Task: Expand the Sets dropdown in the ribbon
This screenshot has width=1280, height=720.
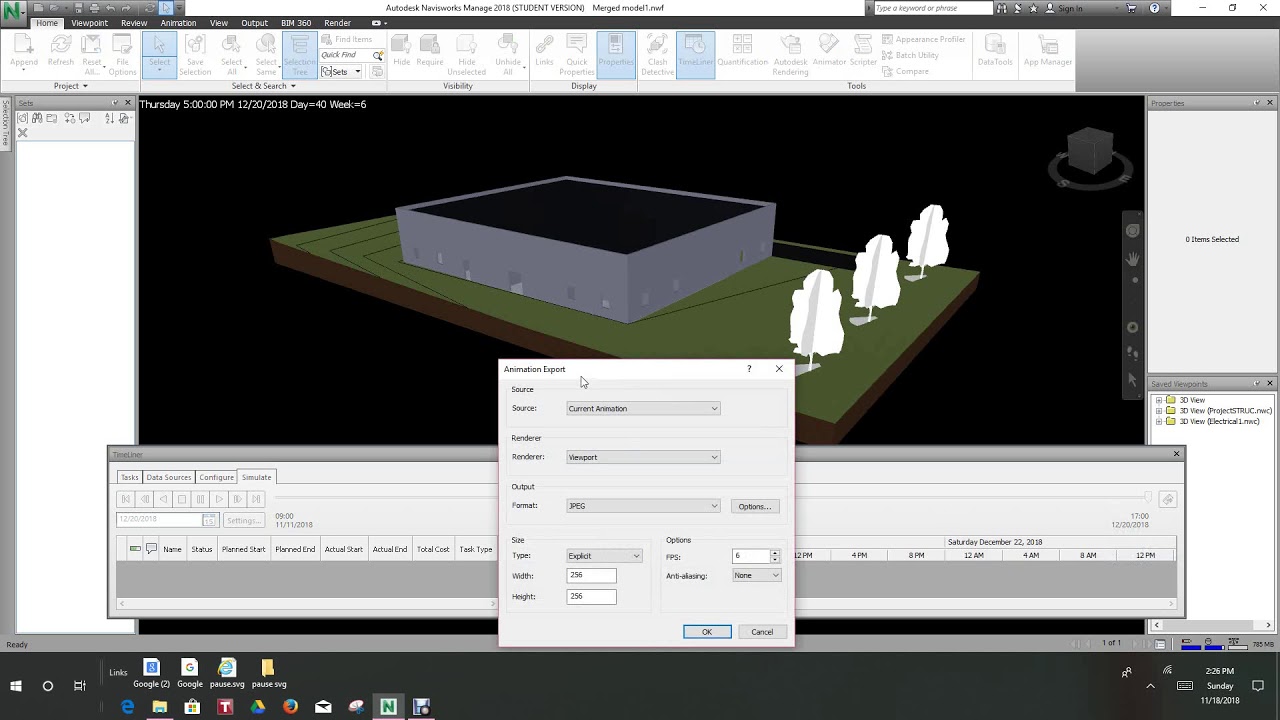Action: [341, 72]
